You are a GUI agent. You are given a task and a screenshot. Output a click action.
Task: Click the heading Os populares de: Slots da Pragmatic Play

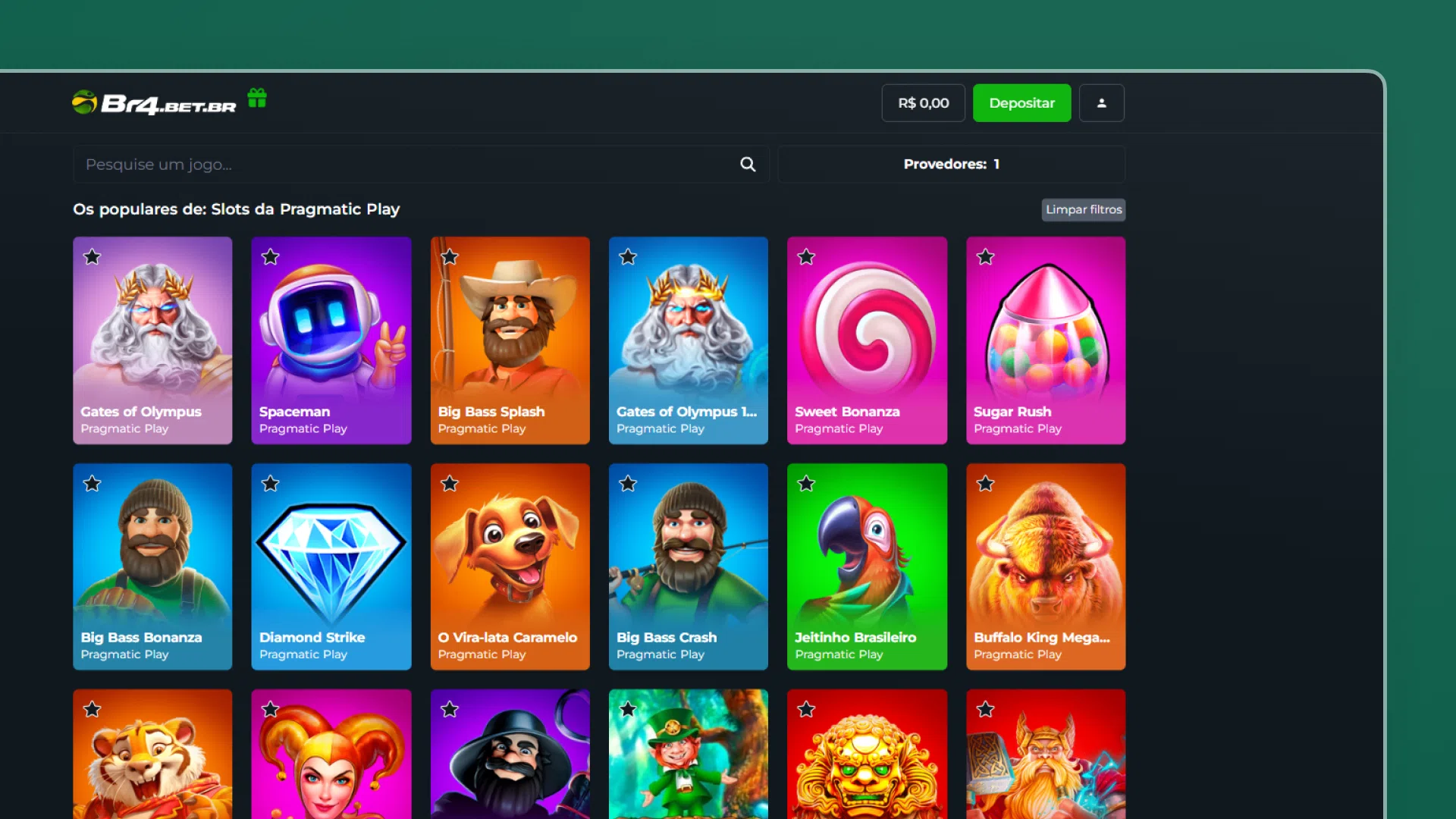pos(236,209)
